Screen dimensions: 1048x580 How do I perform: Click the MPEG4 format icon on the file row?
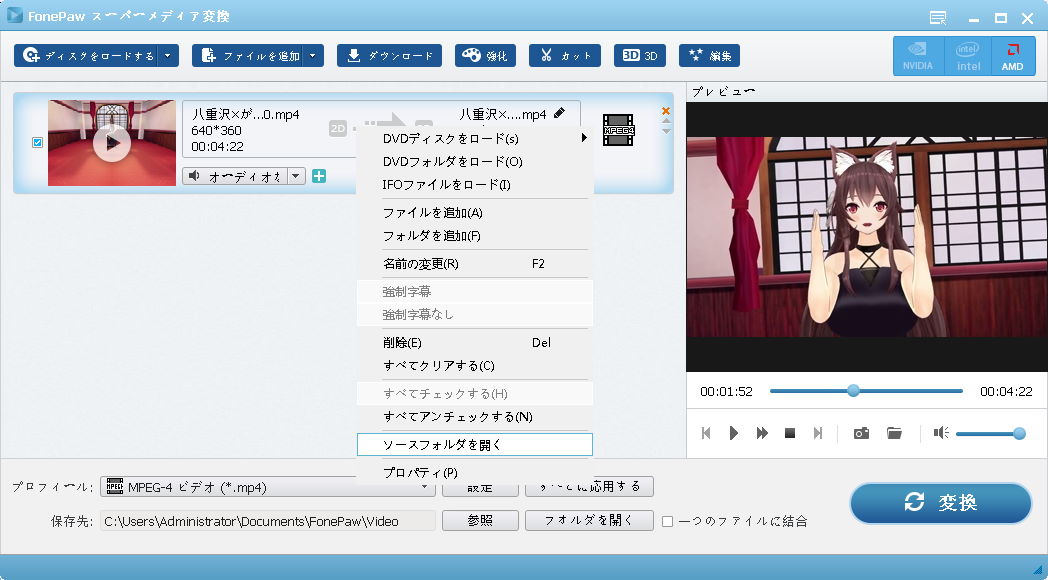pos(618,130)
